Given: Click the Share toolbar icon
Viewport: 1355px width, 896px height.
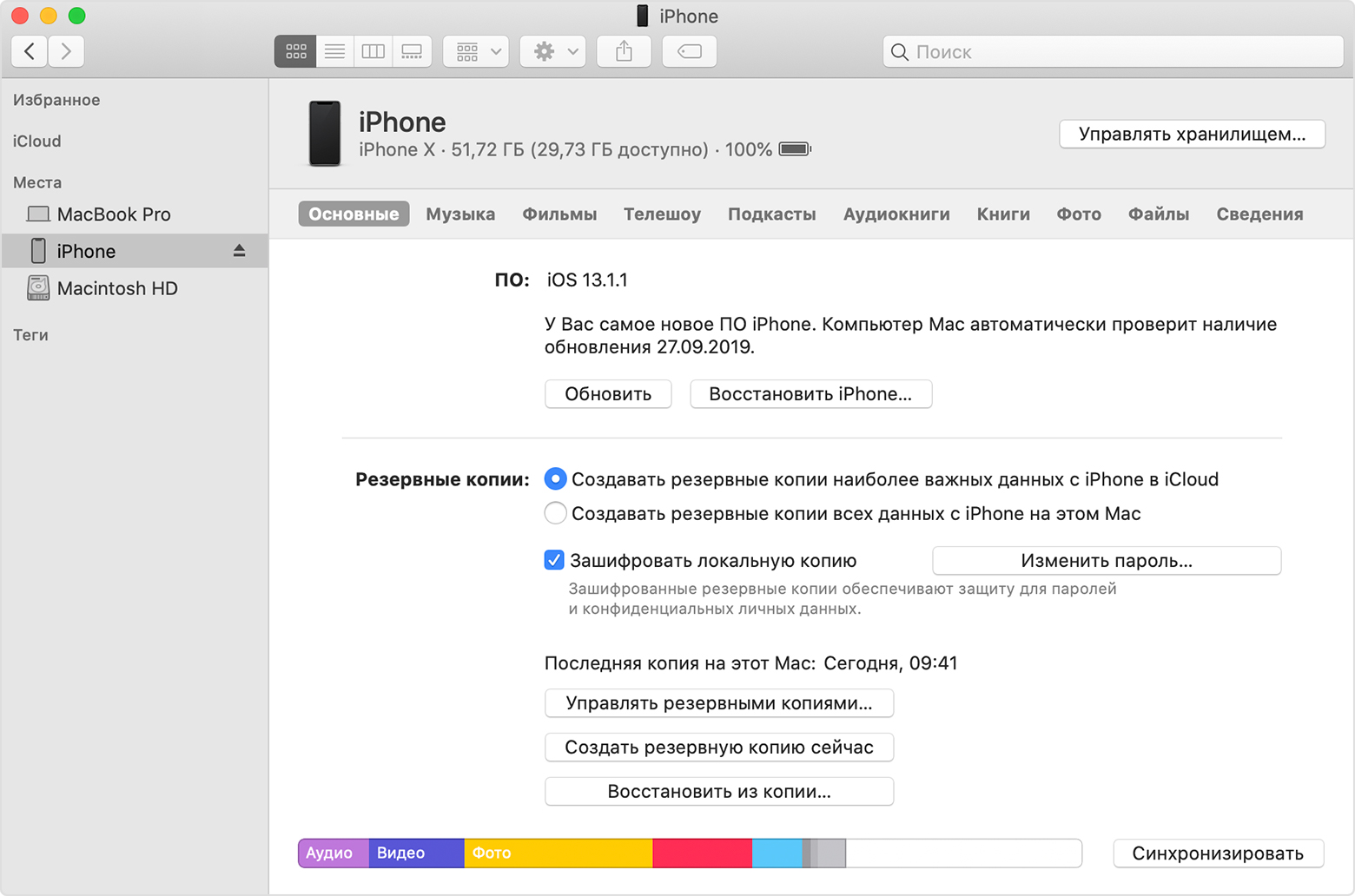Looking at the screenshot, I should [624, 52].
